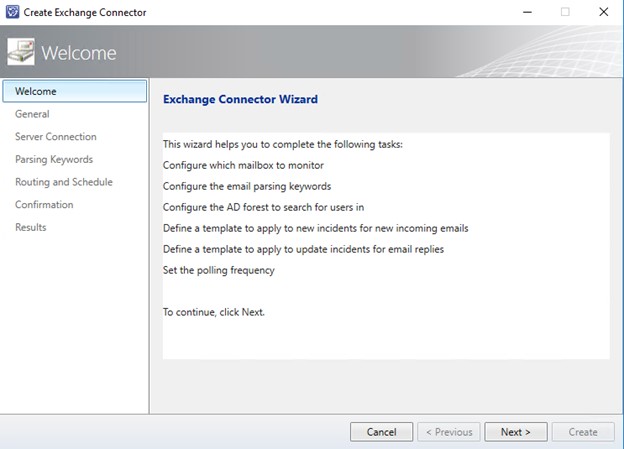Viewport: 624px width, 449px height.
Task: Jump to the Confirmation step
Action: click(44, 205)
